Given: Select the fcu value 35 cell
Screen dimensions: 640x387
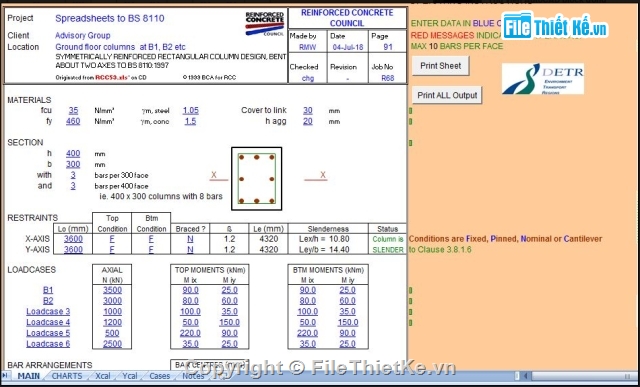Looking at the screenshot, I should point(73,111).
